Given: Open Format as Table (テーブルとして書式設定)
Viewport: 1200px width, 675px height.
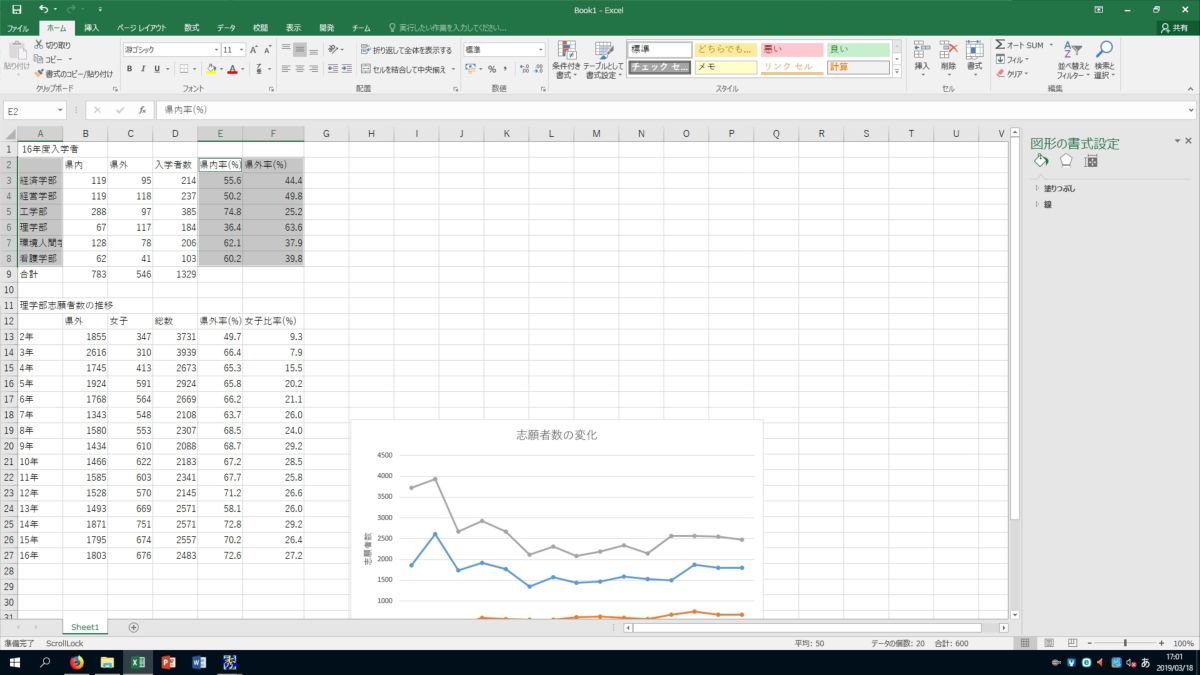Looking at the screenshot, I should (603, 60).
